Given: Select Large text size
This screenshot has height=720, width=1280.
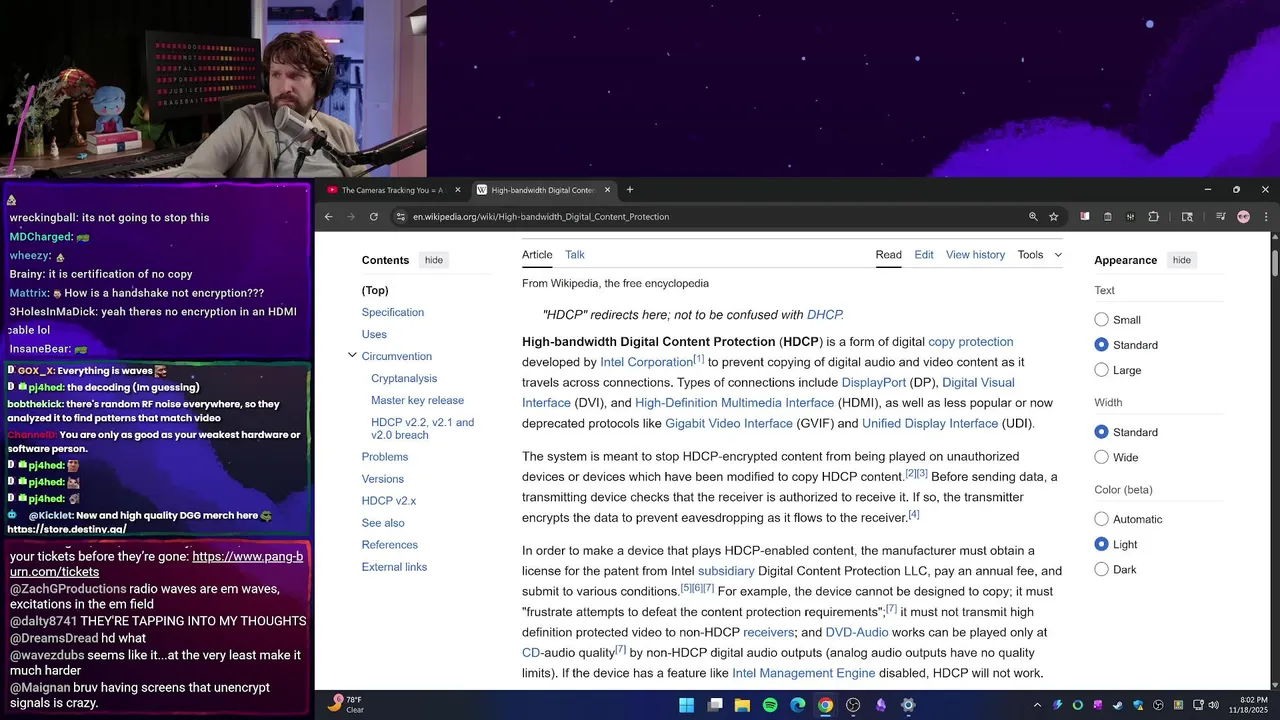Looking at the screenshot, I should (1101, 370).
